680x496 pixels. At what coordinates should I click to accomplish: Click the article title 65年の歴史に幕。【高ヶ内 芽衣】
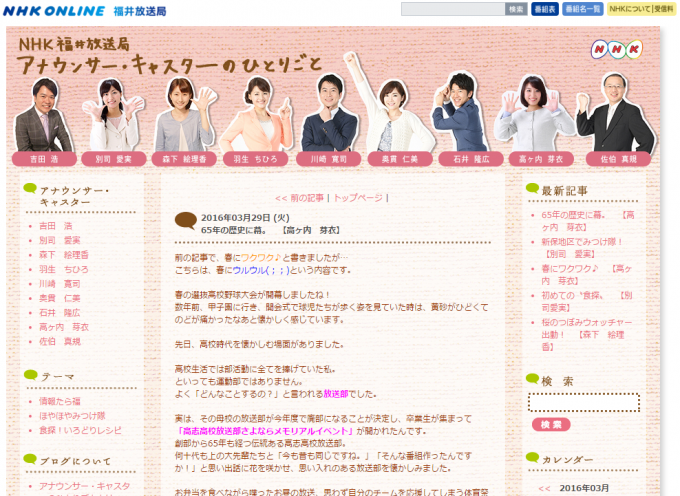(x=270, y=230)
